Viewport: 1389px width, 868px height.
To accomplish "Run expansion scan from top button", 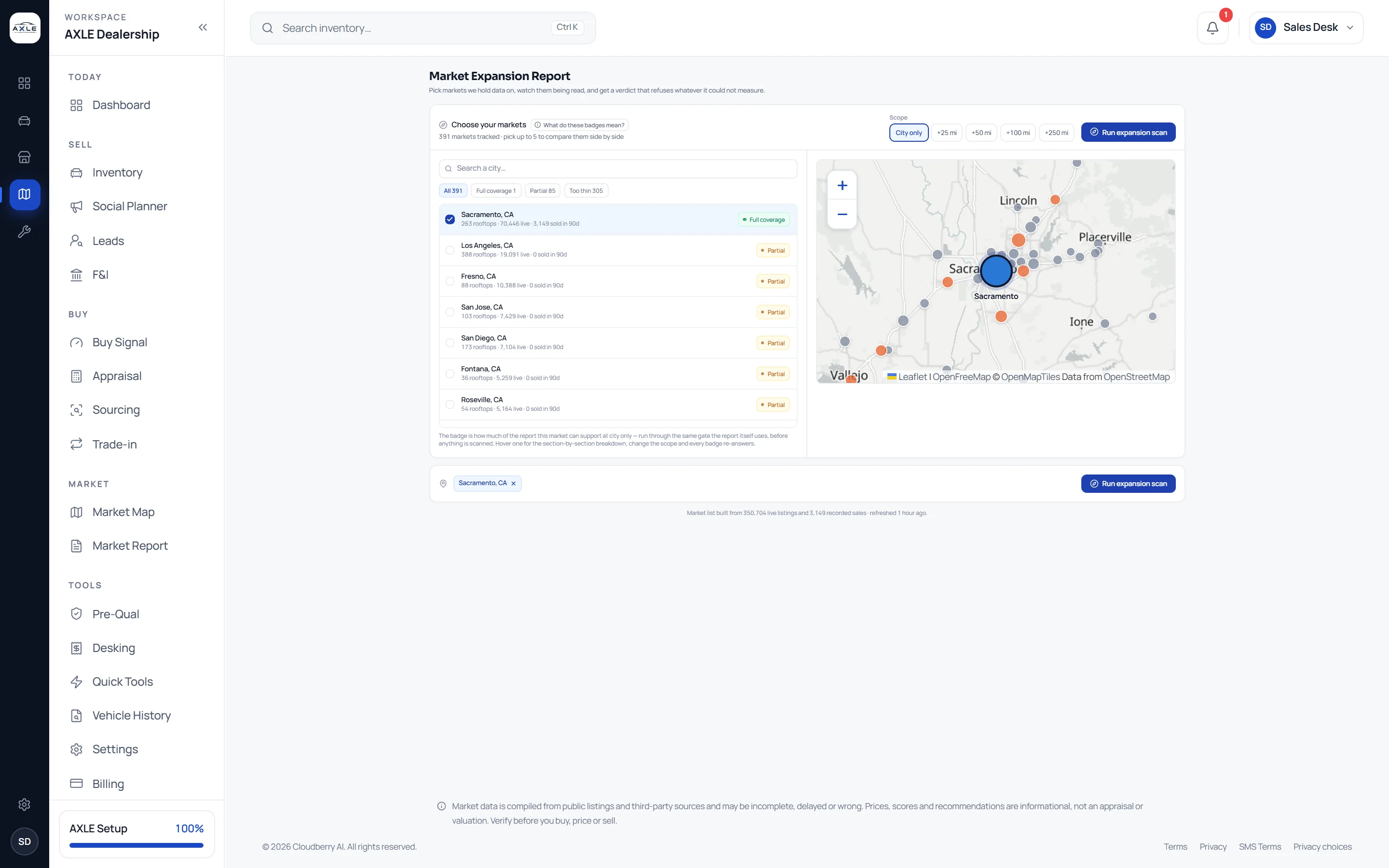I will click(1128, 133).
